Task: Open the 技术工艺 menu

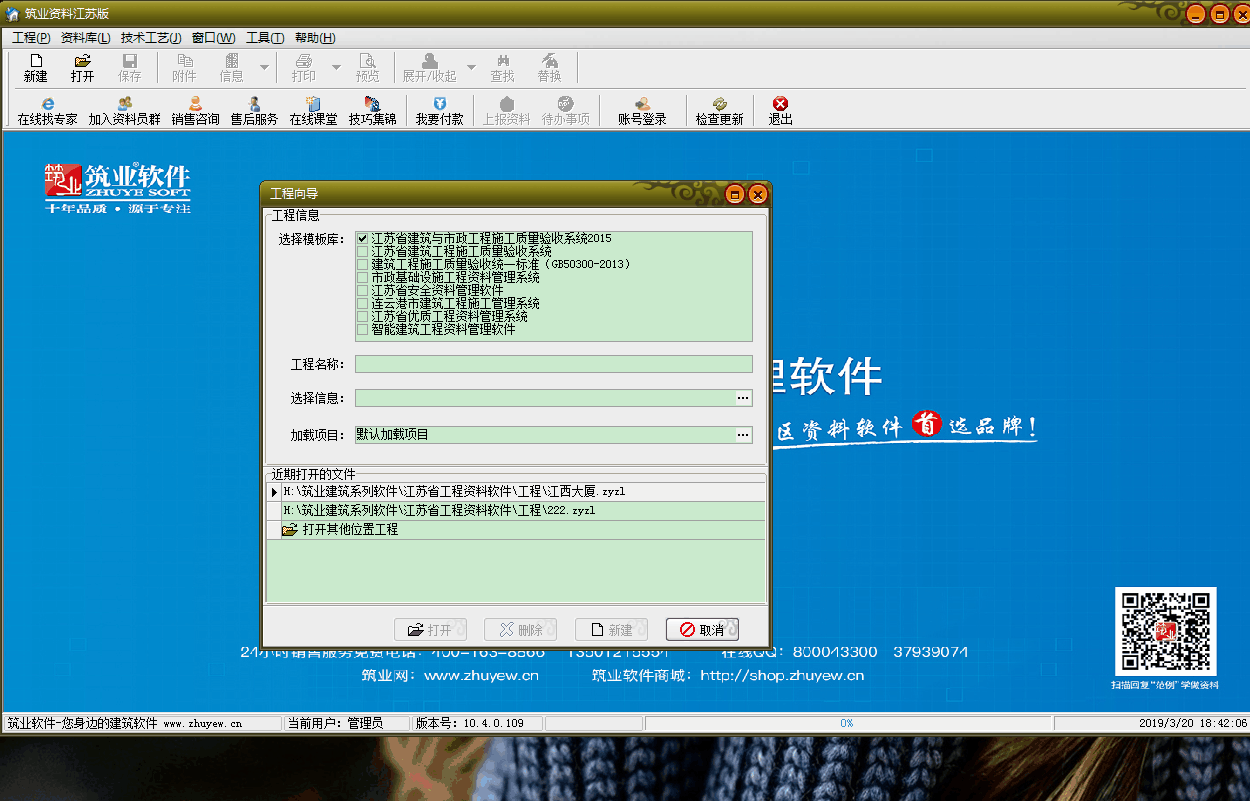Action: pyautogui.click(x=150, y=38)
